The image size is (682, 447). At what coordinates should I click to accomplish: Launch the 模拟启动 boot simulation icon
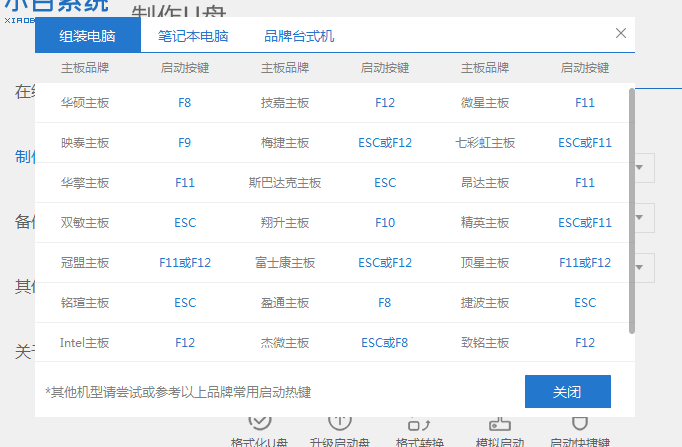[499, 424]
